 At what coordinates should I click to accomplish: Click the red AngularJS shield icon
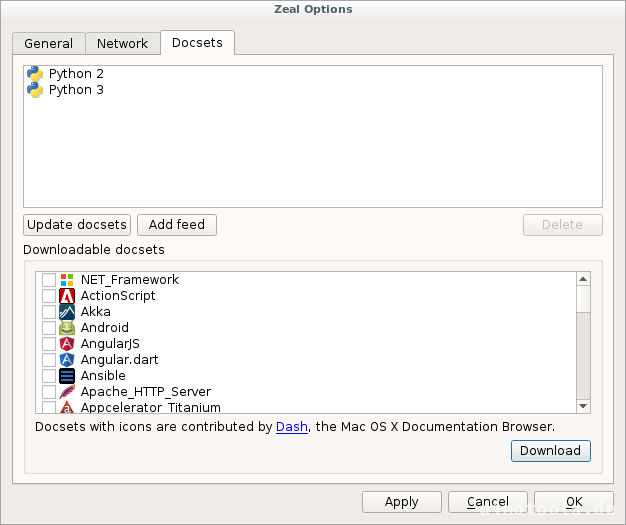[67, 344]
